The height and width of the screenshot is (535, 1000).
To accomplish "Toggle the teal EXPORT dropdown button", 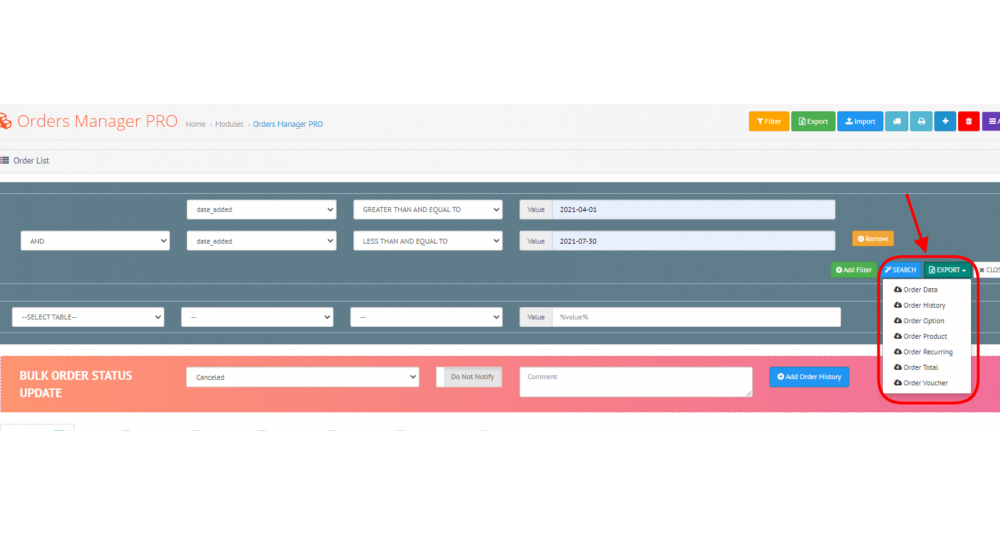I will tap(947, 270).
